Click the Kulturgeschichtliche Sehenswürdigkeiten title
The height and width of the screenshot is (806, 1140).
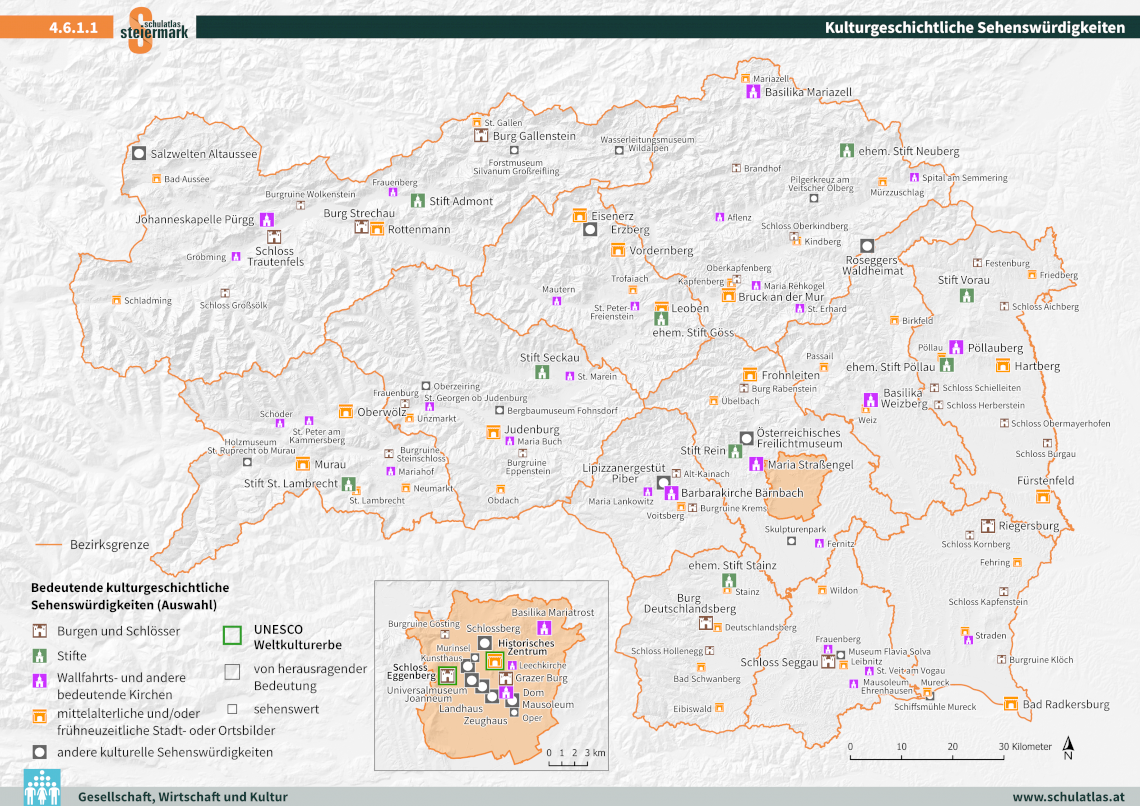click(974, 28)
